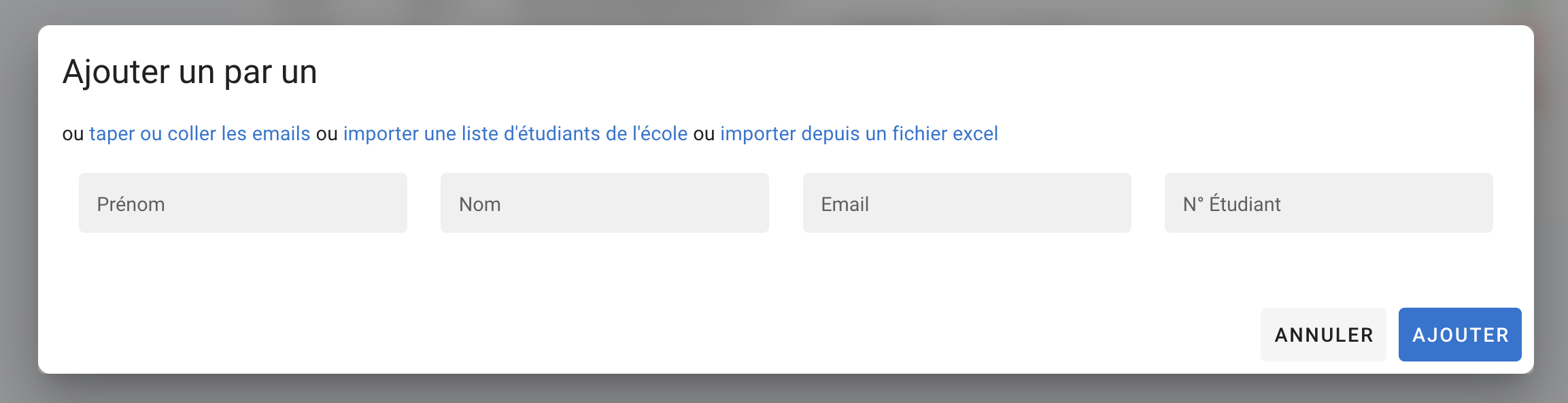This screenshot has width=1568, height=403.
Task: Open 'taper ou coller les emails' link
Action: 200,133
